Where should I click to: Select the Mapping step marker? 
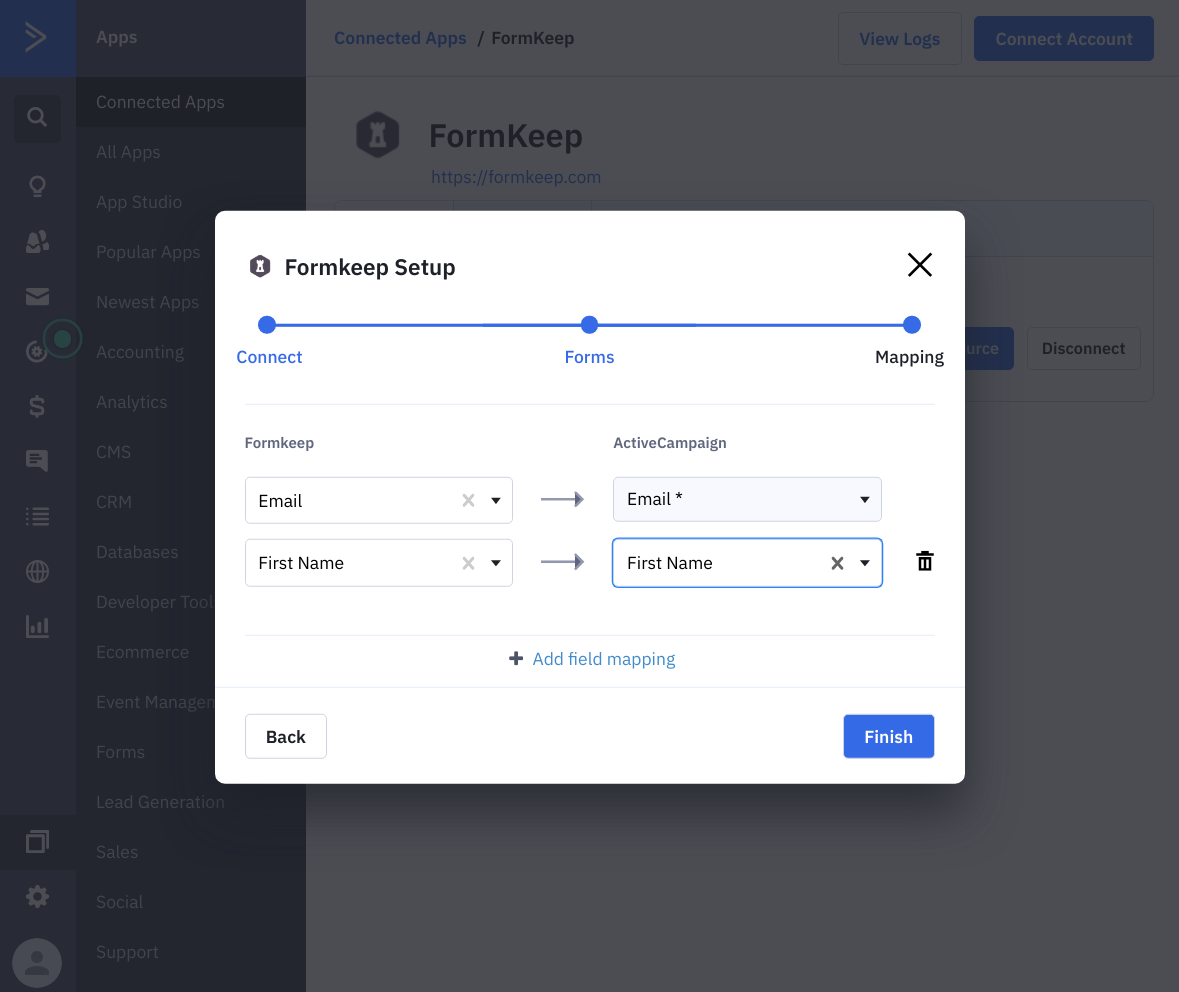point(911,325)
